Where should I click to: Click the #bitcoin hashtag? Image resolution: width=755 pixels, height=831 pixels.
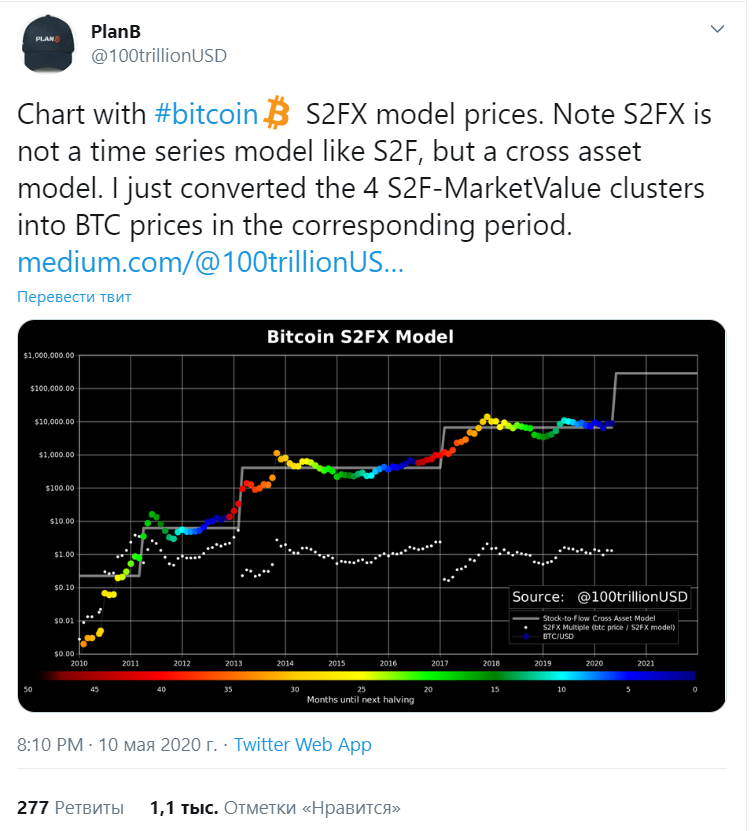pyautogui.click(x=206, y=114)
